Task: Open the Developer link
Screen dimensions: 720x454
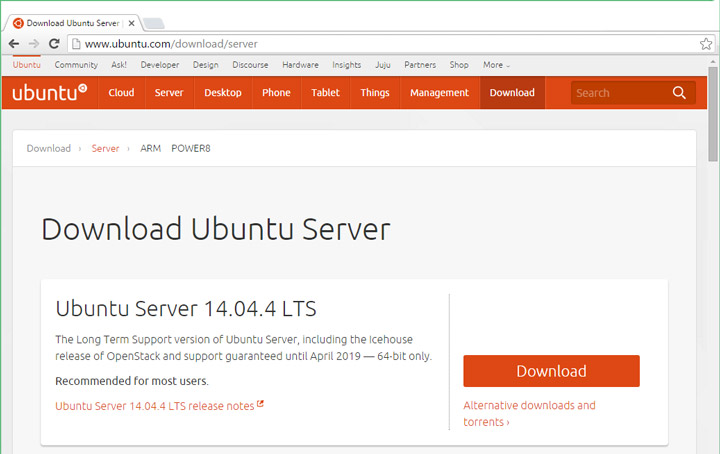Action: pyautogui.click(x=160, y=65)
